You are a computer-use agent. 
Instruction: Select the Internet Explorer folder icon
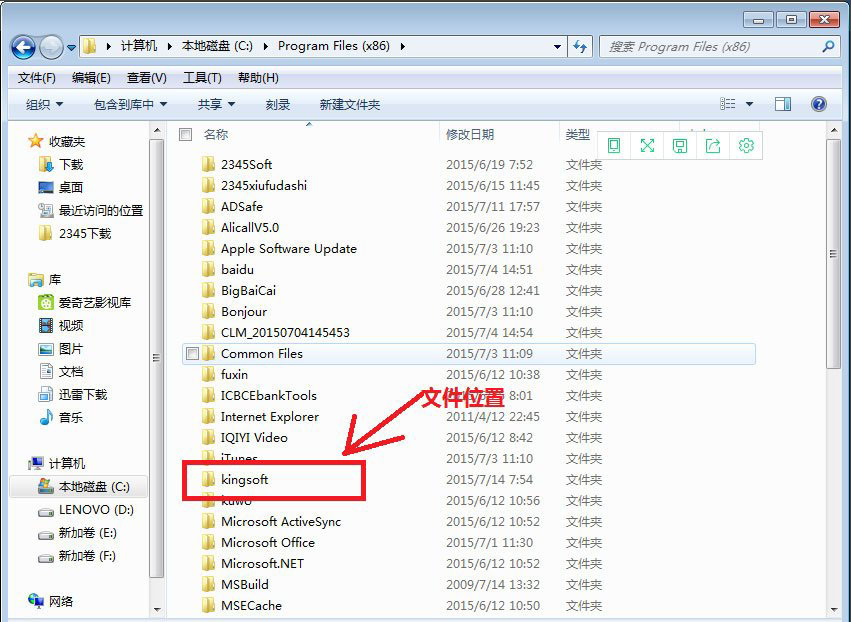[208, 416]
